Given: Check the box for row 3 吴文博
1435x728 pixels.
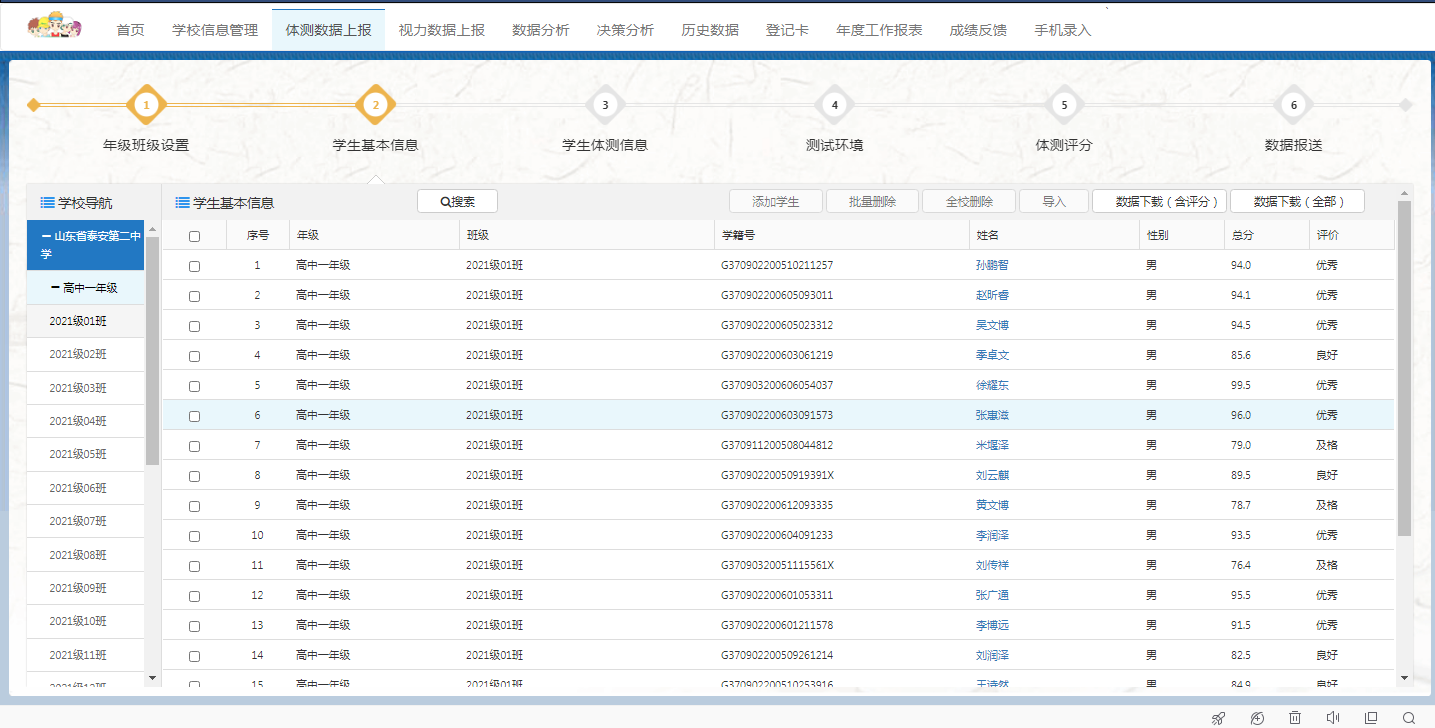Looking at the screenshot, I should click(x=194, y=326).
